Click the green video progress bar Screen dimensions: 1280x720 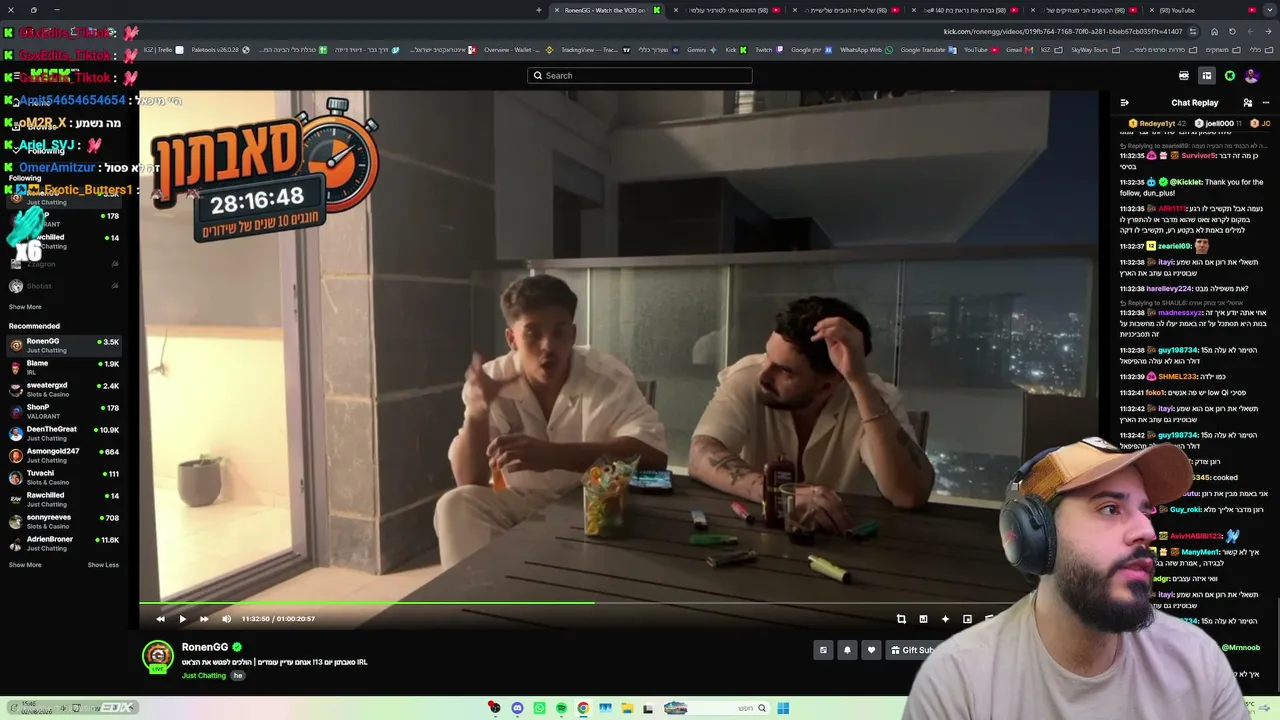tap(367, 603)
